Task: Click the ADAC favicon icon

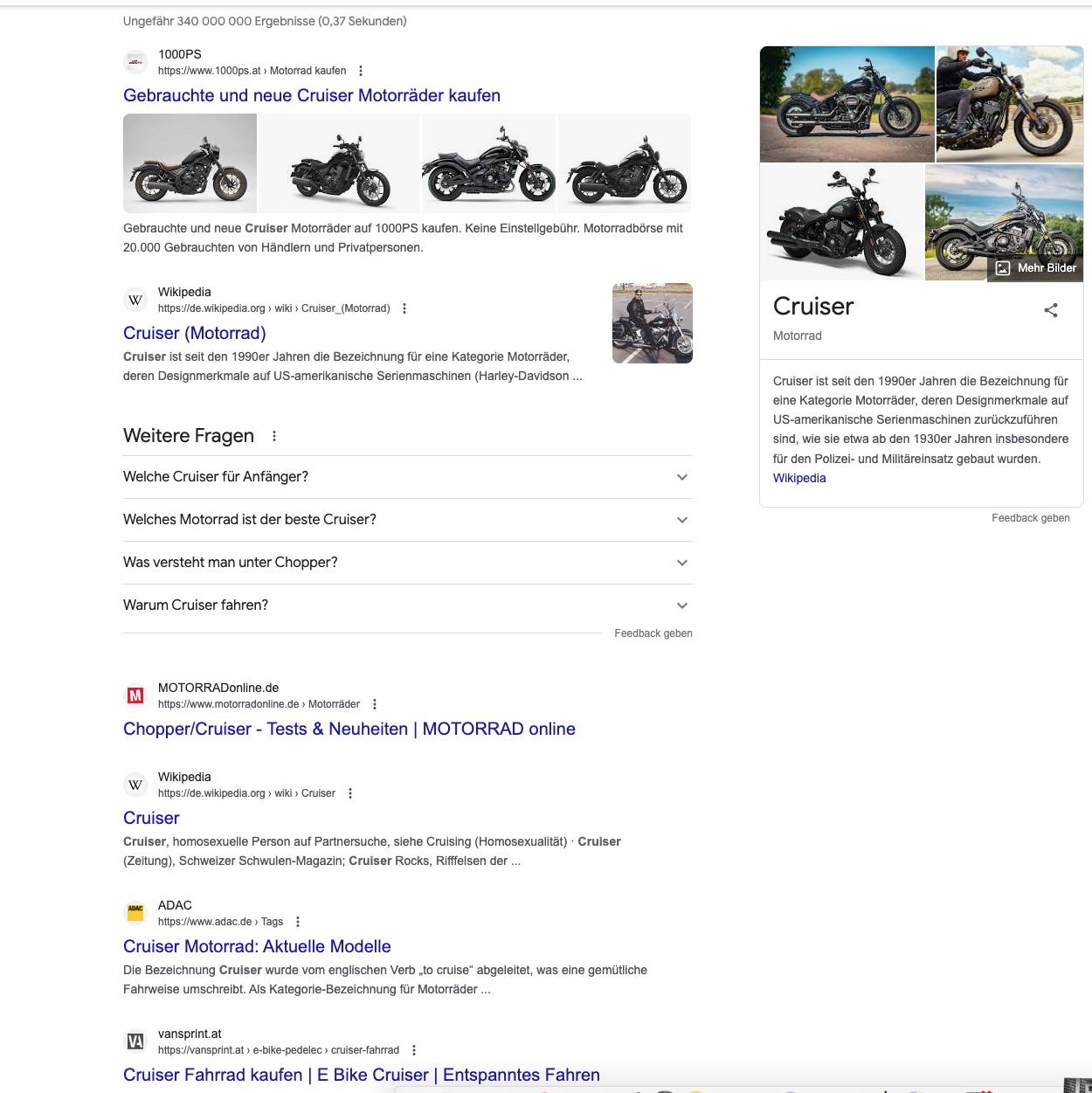Action: tap(135, 912)
